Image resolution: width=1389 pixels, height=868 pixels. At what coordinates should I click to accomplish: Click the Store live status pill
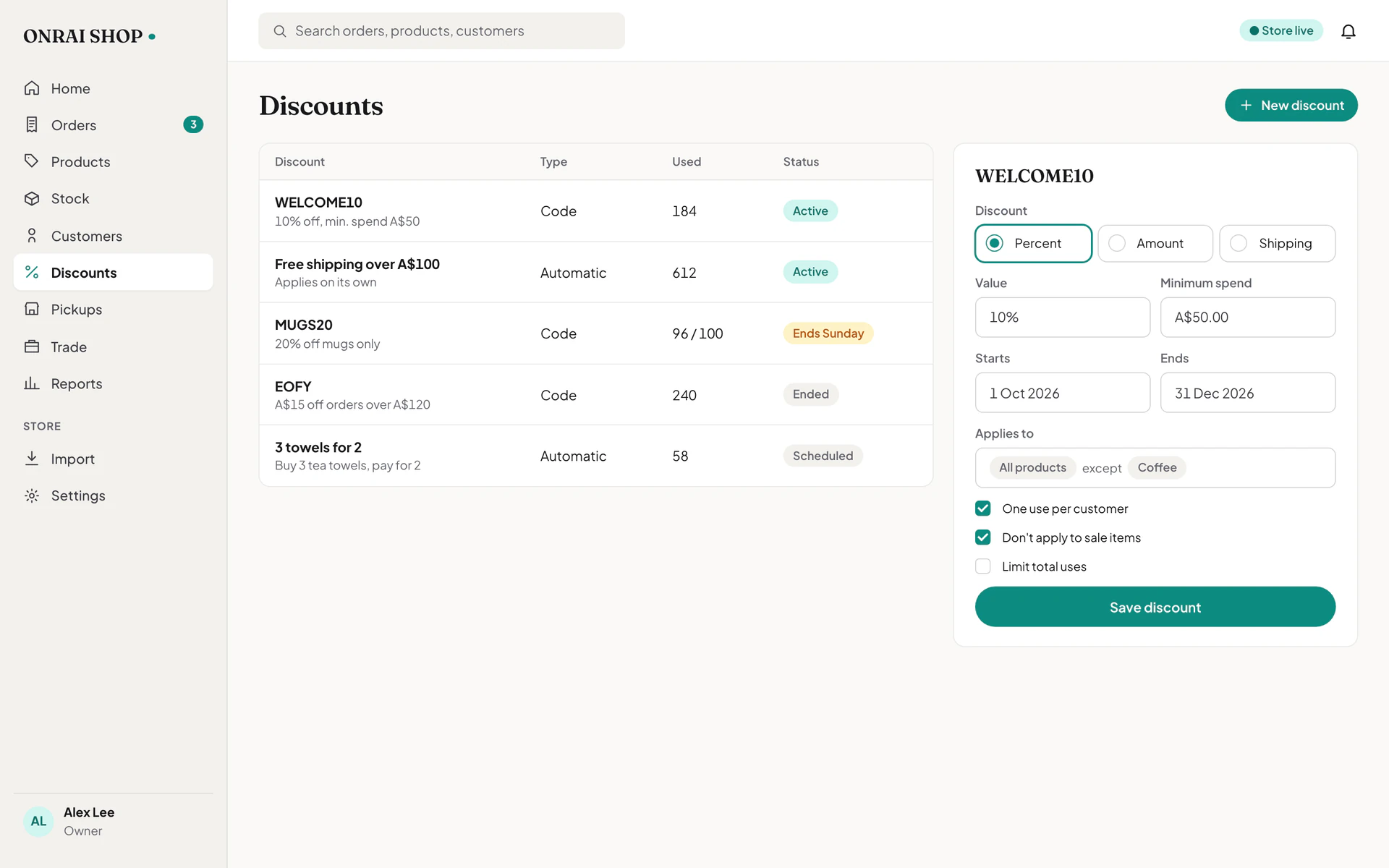pyautogui.click(x=1281, y=30)
